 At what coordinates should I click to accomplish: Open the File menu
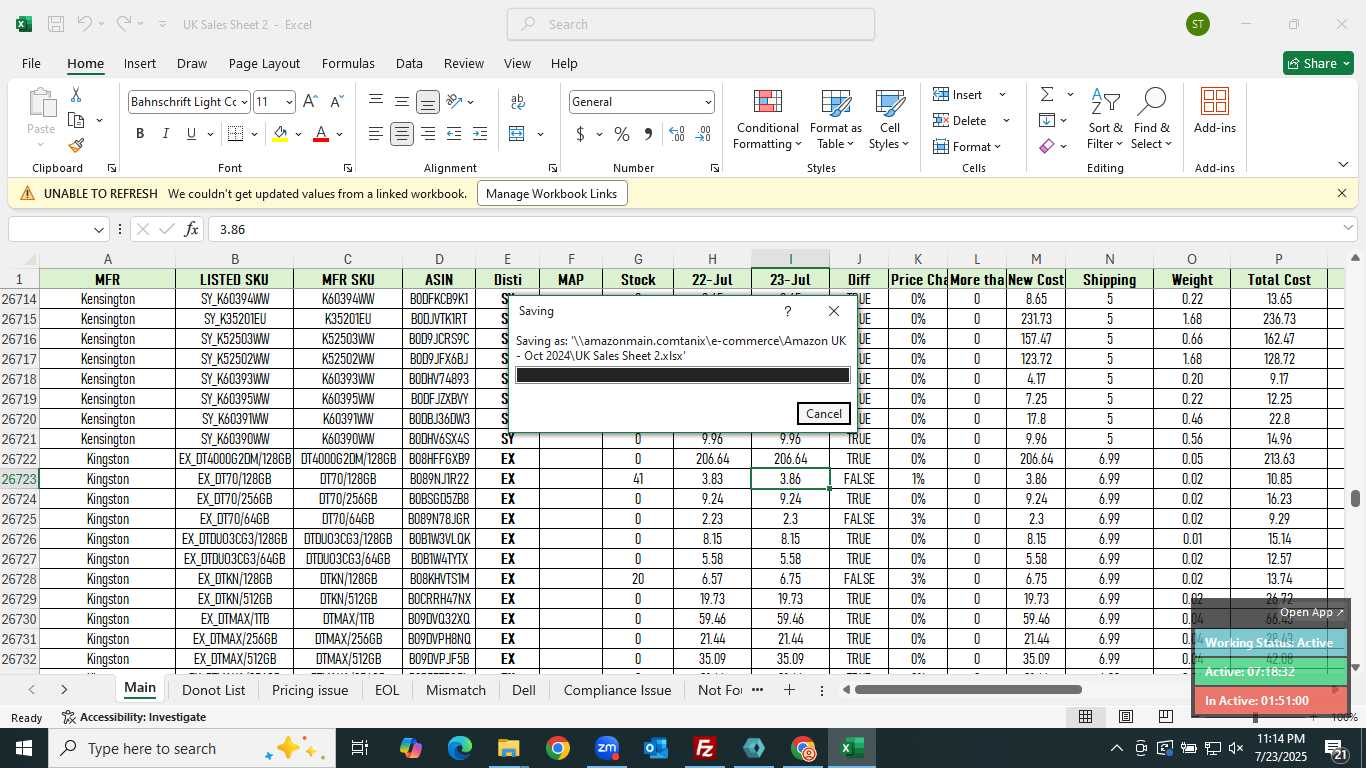pyautogui.click(x=31, y=63)
